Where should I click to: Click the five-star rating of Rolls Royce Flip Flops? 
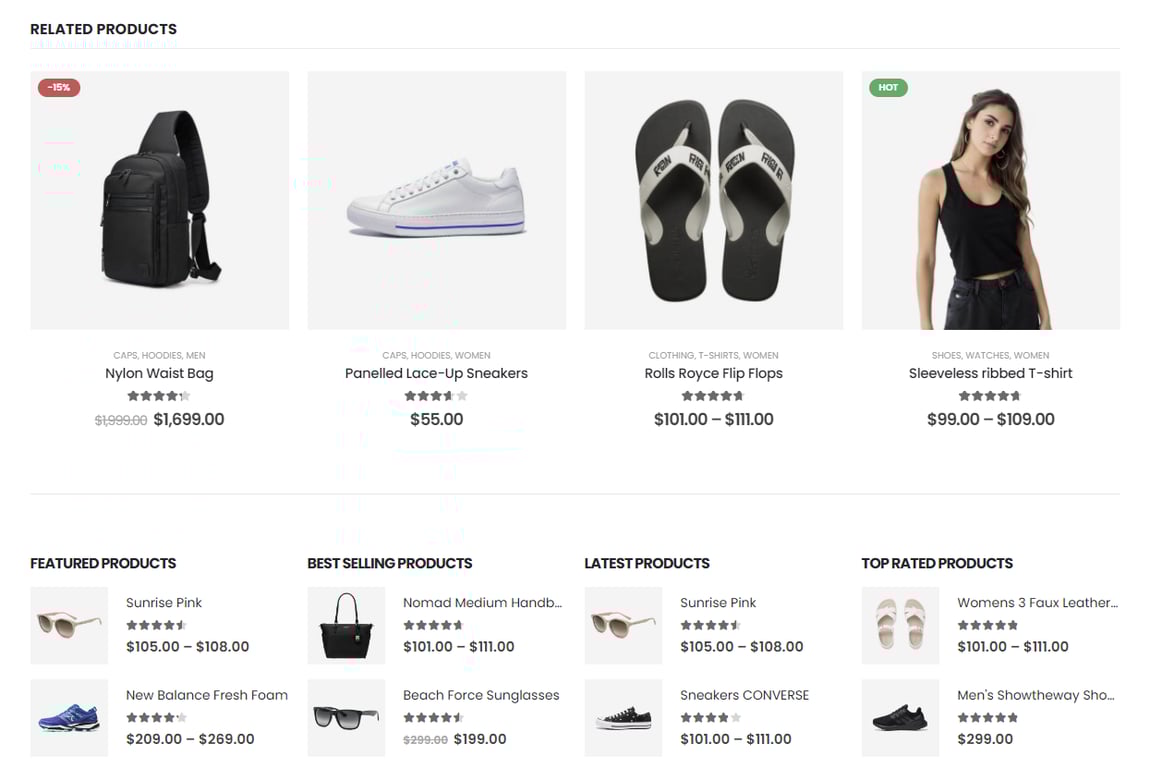coord(713,395)
